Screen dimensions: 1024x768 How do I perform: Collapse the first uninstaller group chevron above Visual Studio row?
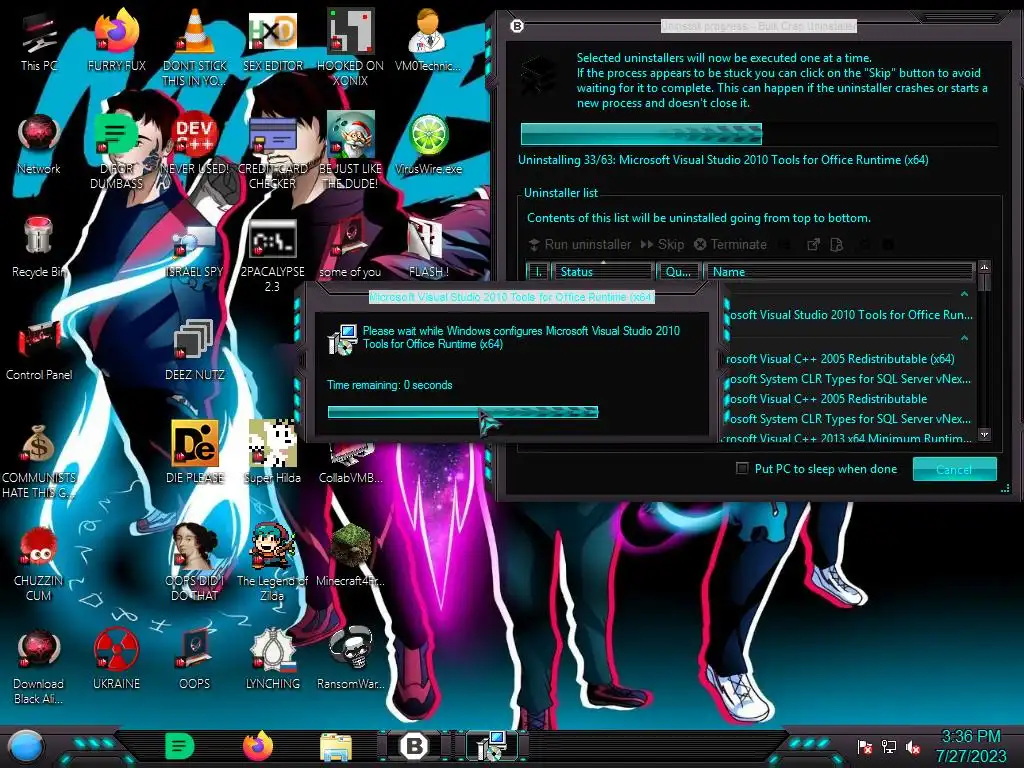point(964,295)
